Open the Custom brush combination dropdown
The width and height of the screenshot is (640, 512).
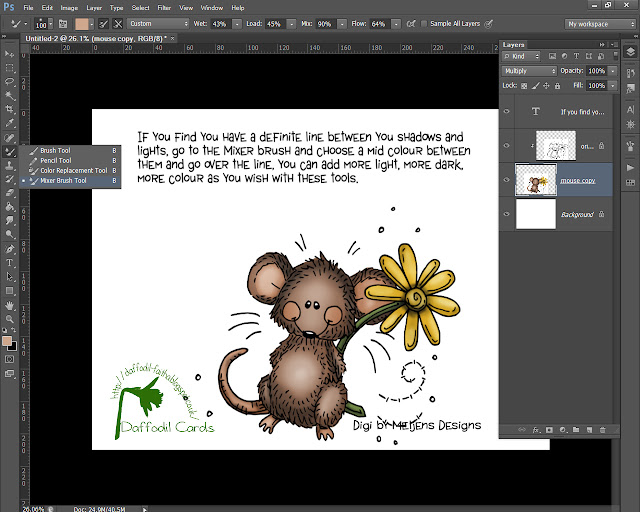[158, 24]
